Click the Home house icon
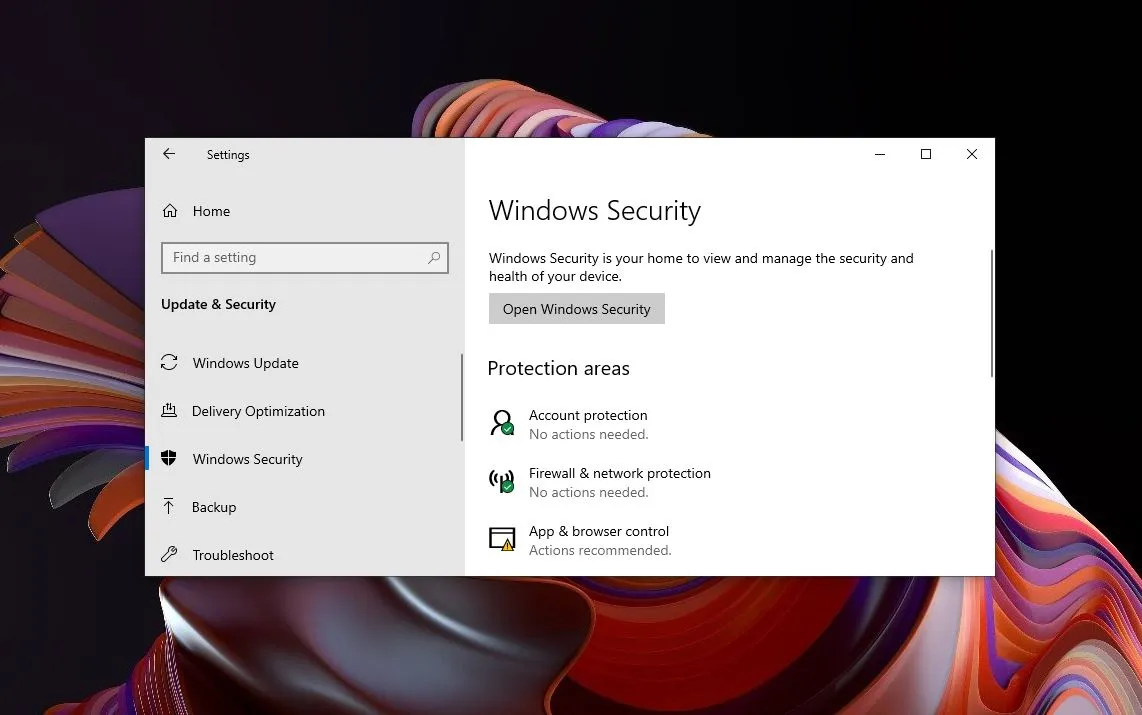 pyautogui.click(x=170, y=211)
